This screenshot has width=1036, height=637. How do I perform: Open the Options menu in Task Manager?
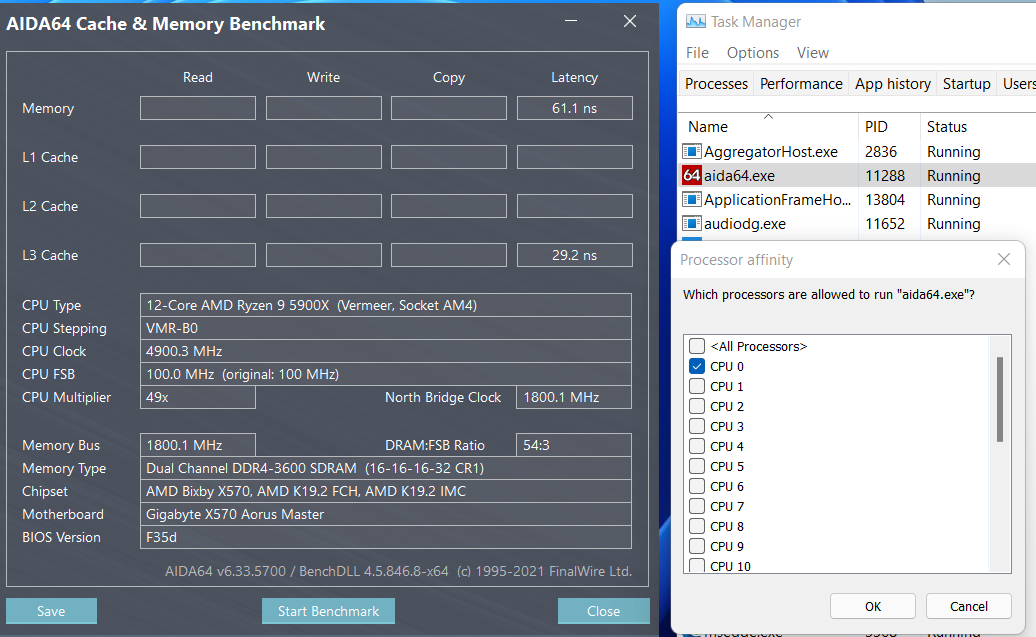click(753, 52)
